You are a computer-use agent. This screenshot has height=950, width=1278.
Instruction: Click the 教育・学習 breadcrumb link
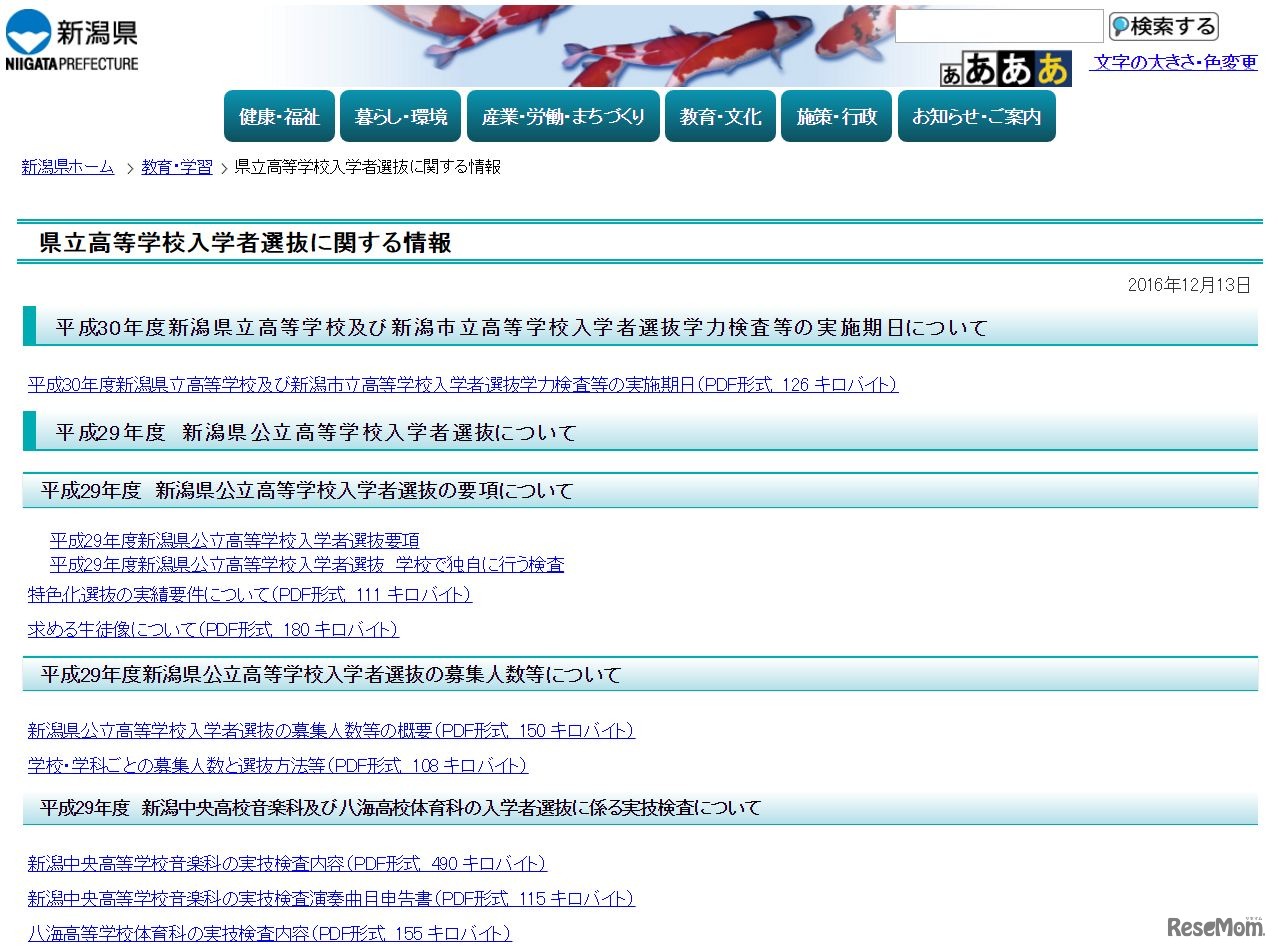(x=176, y=167)
